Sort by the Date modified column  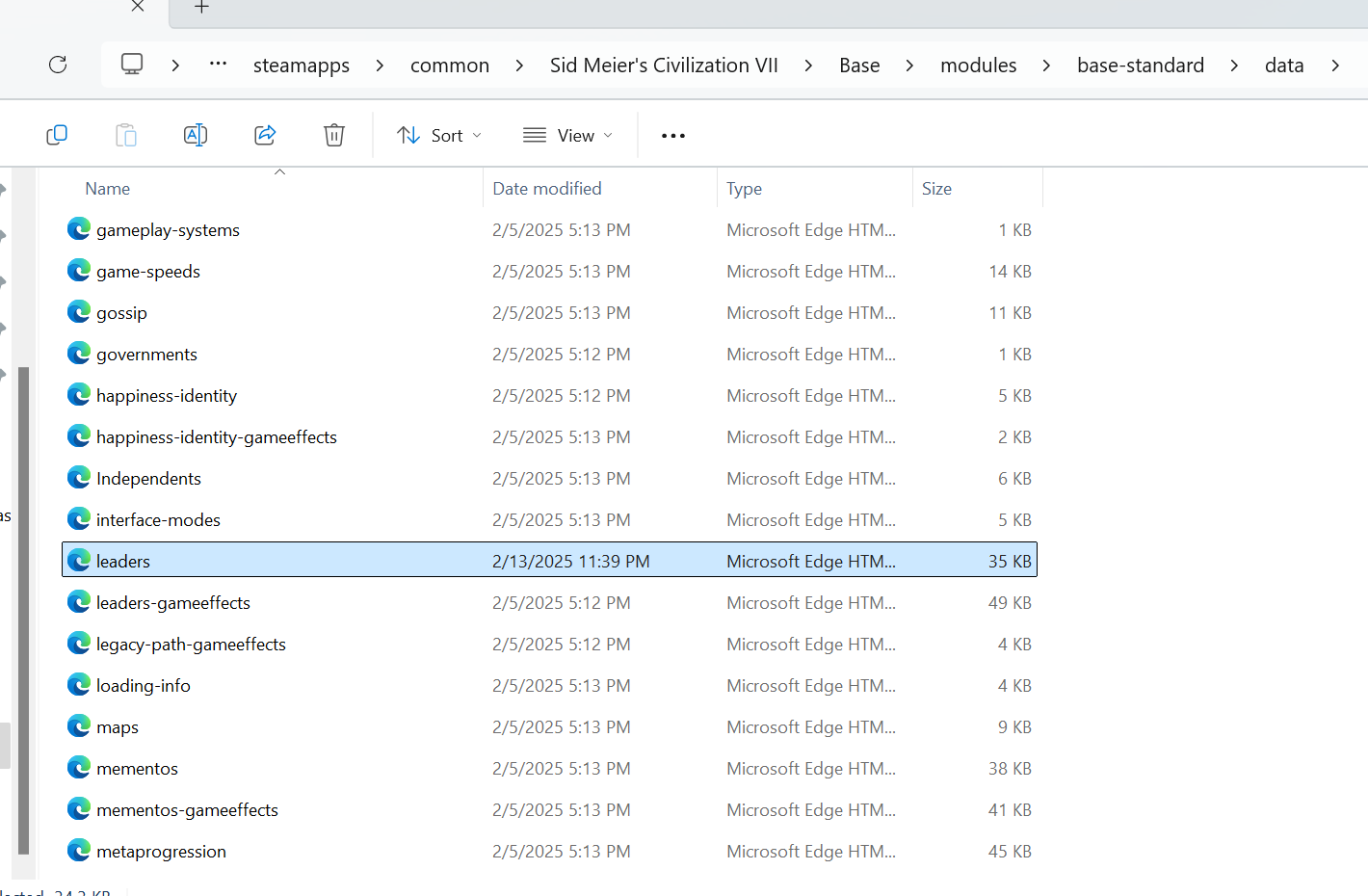547,189
